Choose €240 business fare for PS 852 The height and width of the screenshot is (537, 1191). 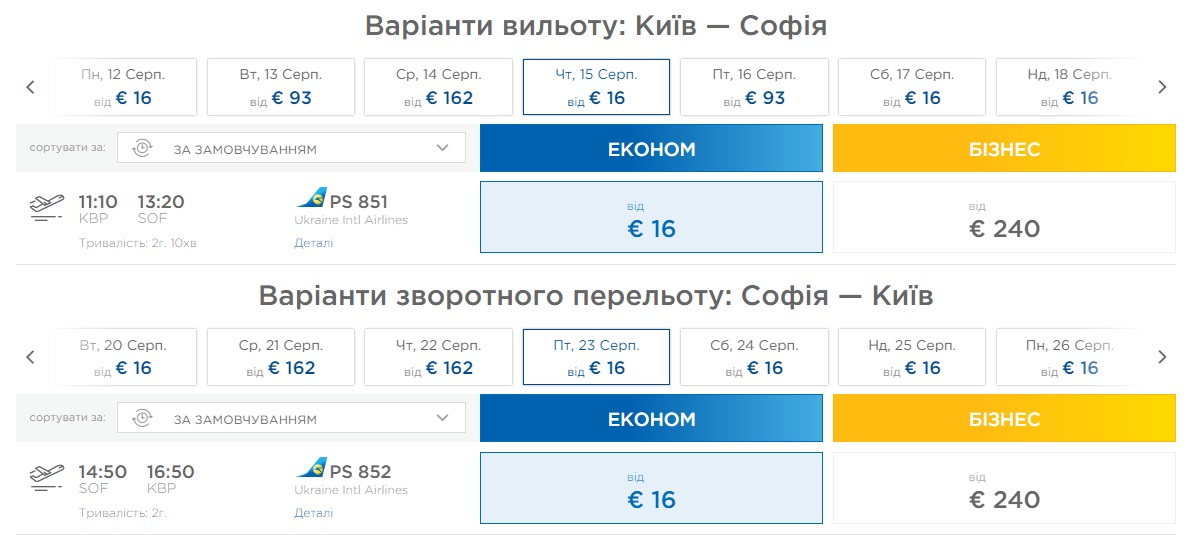pyautogui.click(x=1004, y=487)
